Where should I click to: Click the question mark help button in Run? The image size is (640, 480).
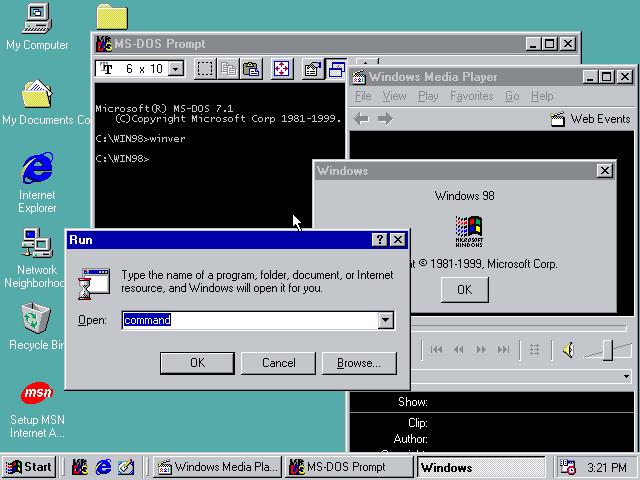[380, 240]
